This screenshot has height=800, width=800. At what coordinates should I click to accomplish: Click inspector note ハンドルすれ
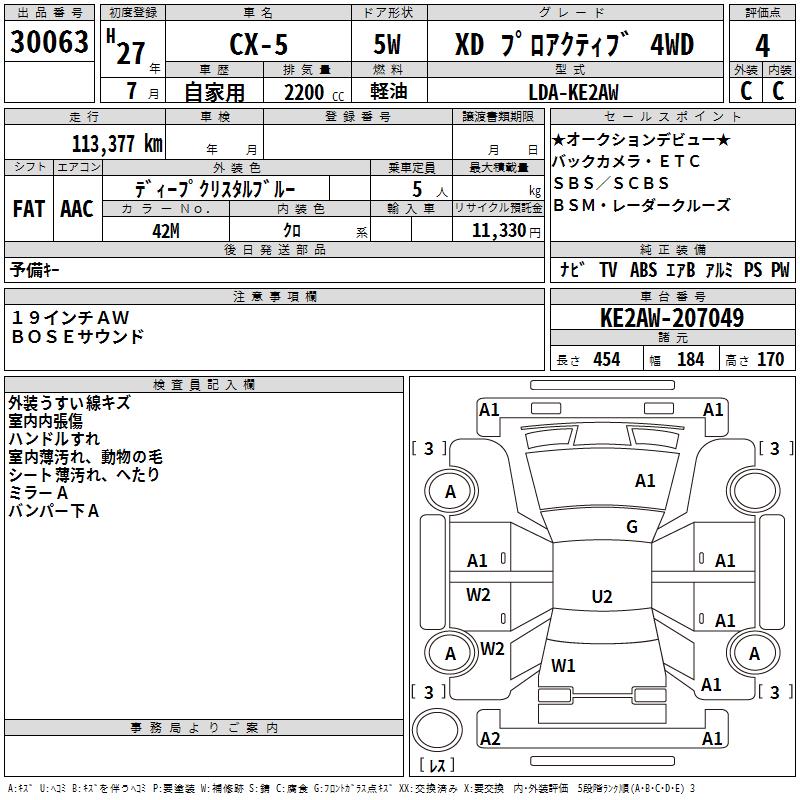pos(54,438)
